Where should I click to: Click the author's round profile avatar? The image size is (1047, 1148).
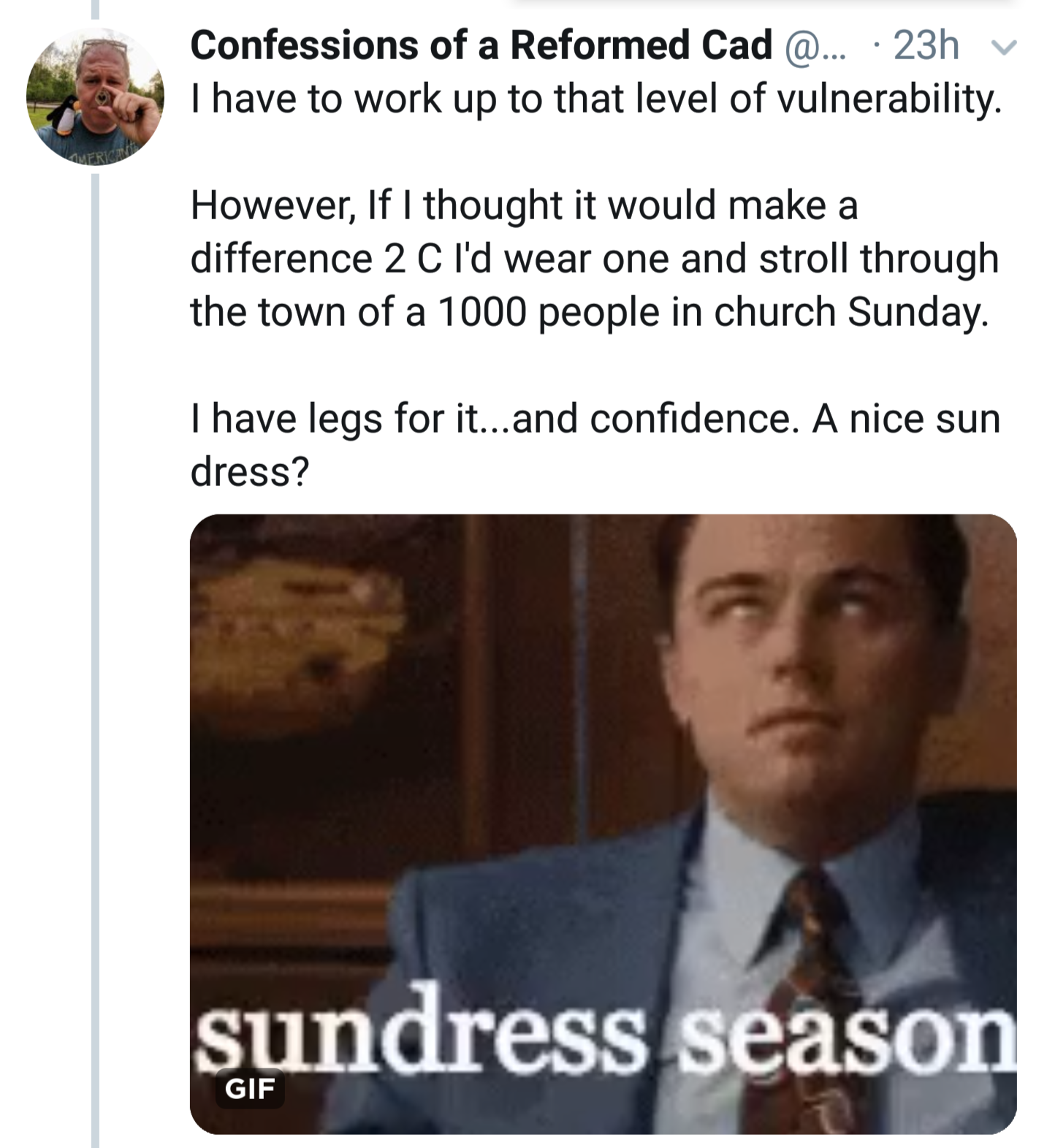[x=94, y=96]
